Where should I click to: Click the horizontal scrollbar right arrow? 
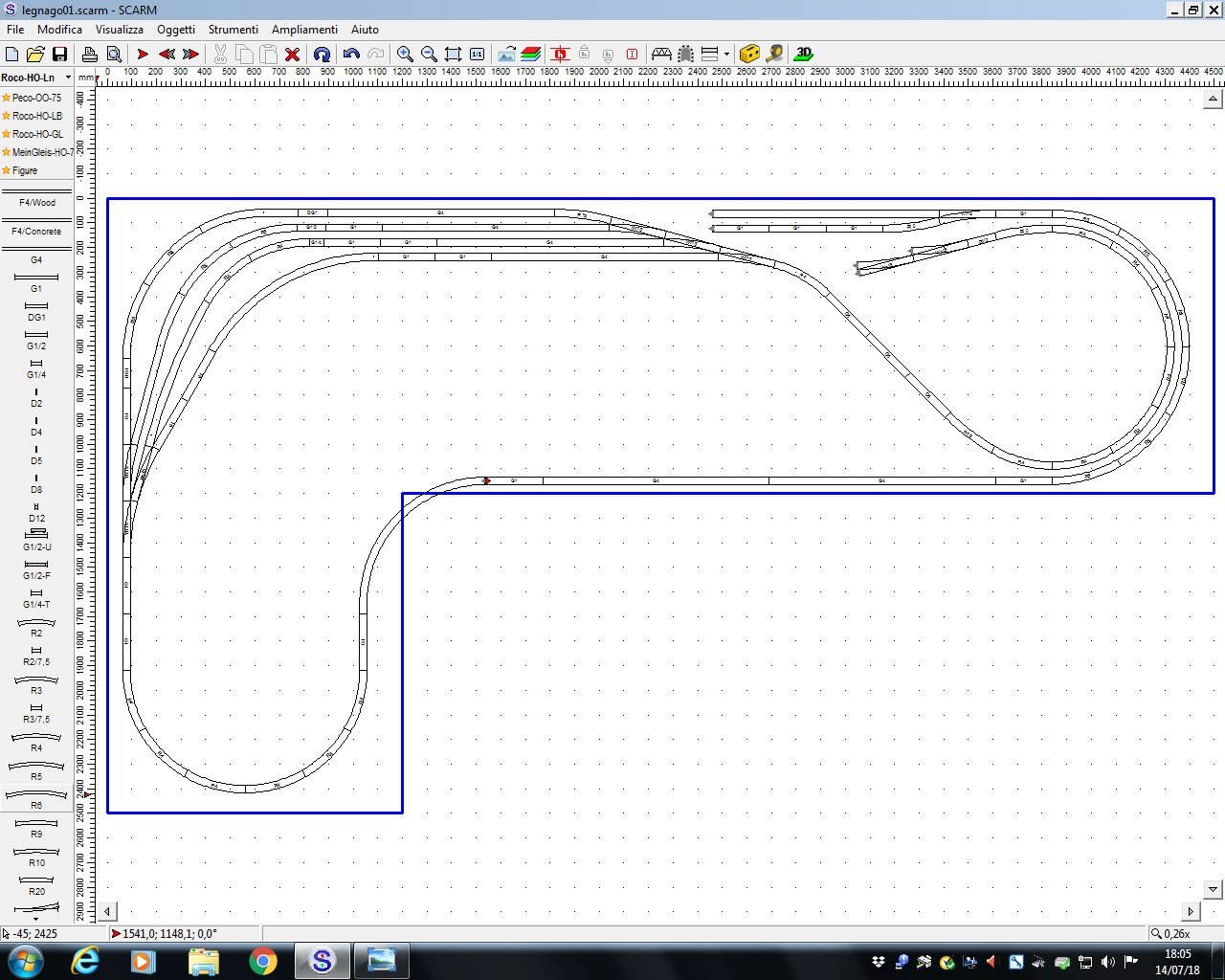pyautogui.click(x=1191, y=911)
